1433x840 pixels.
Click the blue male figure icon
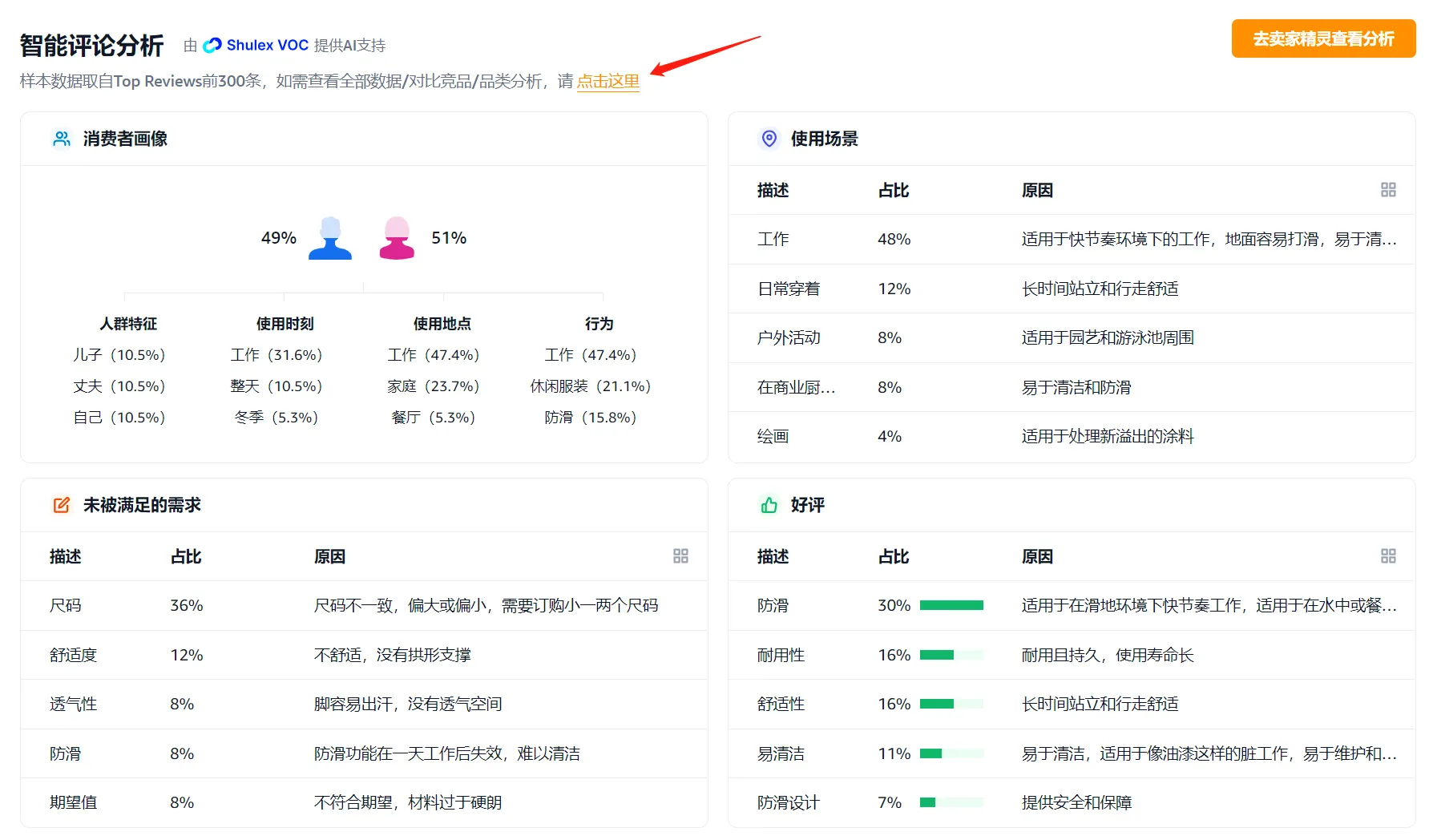click(x=329, y=236)
